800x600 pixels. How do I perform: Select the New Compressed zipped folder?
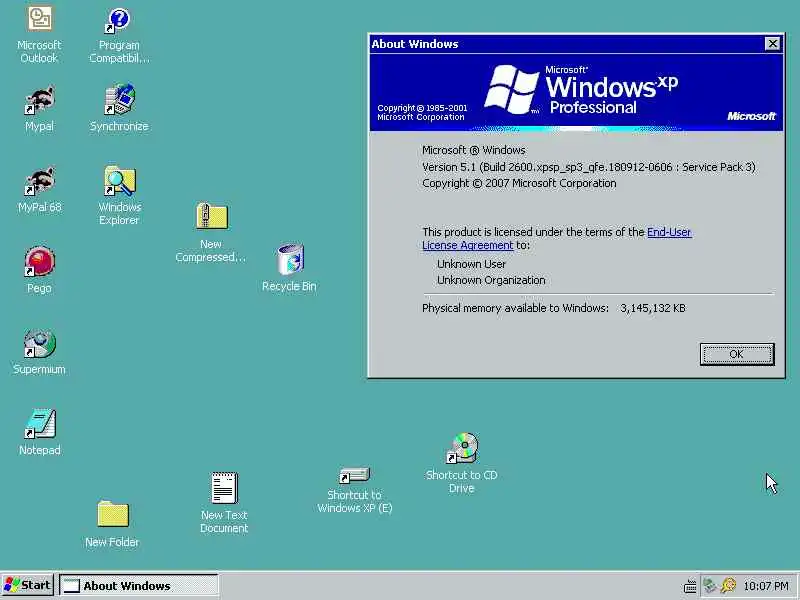pos(211,233)
